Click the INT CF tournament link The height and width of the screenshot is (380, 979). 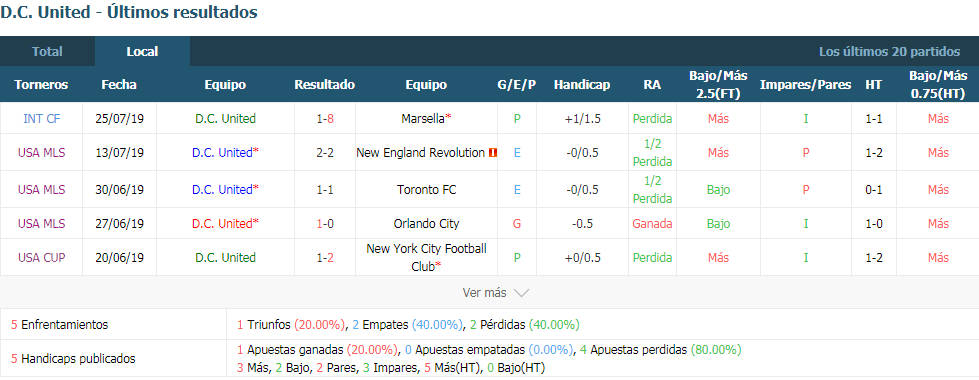(41, 118)
